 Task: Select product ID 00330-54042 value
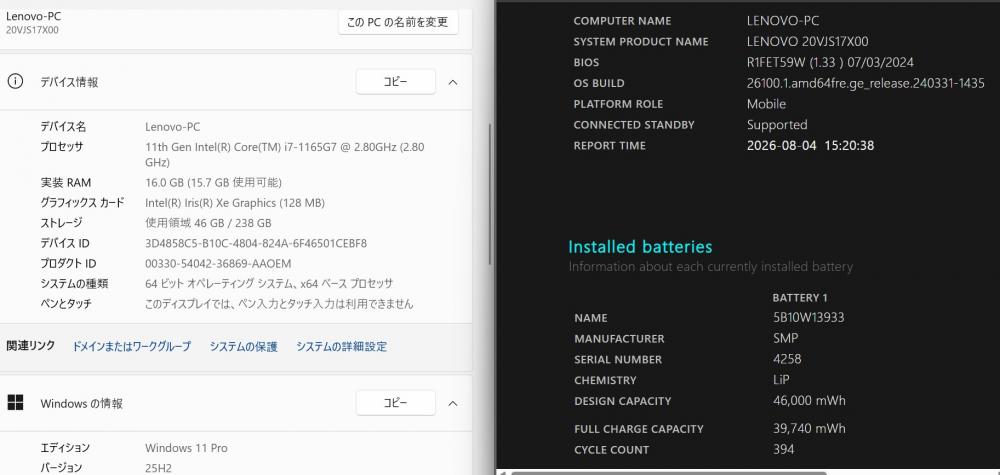click(x=218, y=263)
